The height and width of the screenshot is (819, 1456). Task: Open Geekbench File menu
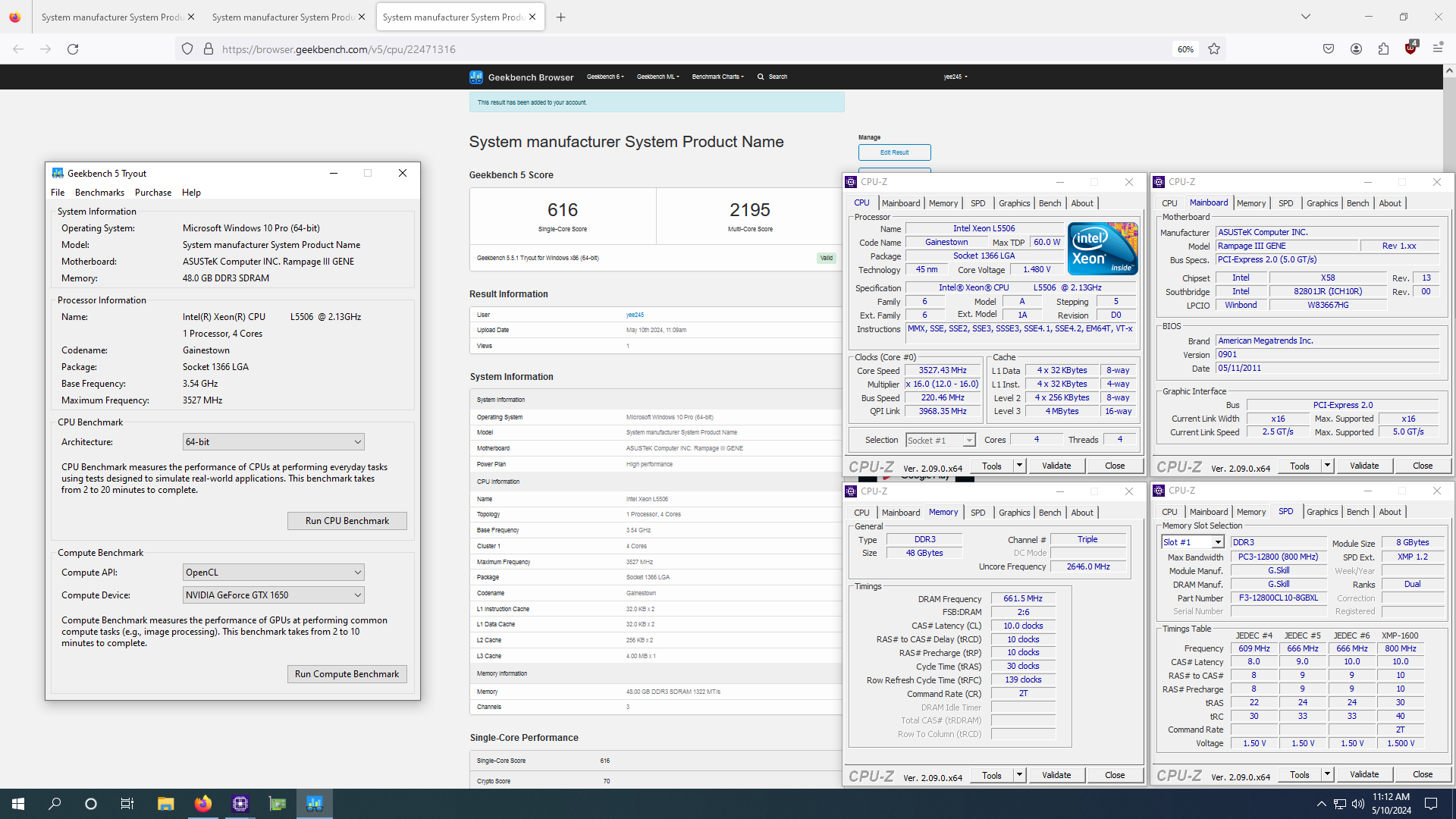(58, 193)
